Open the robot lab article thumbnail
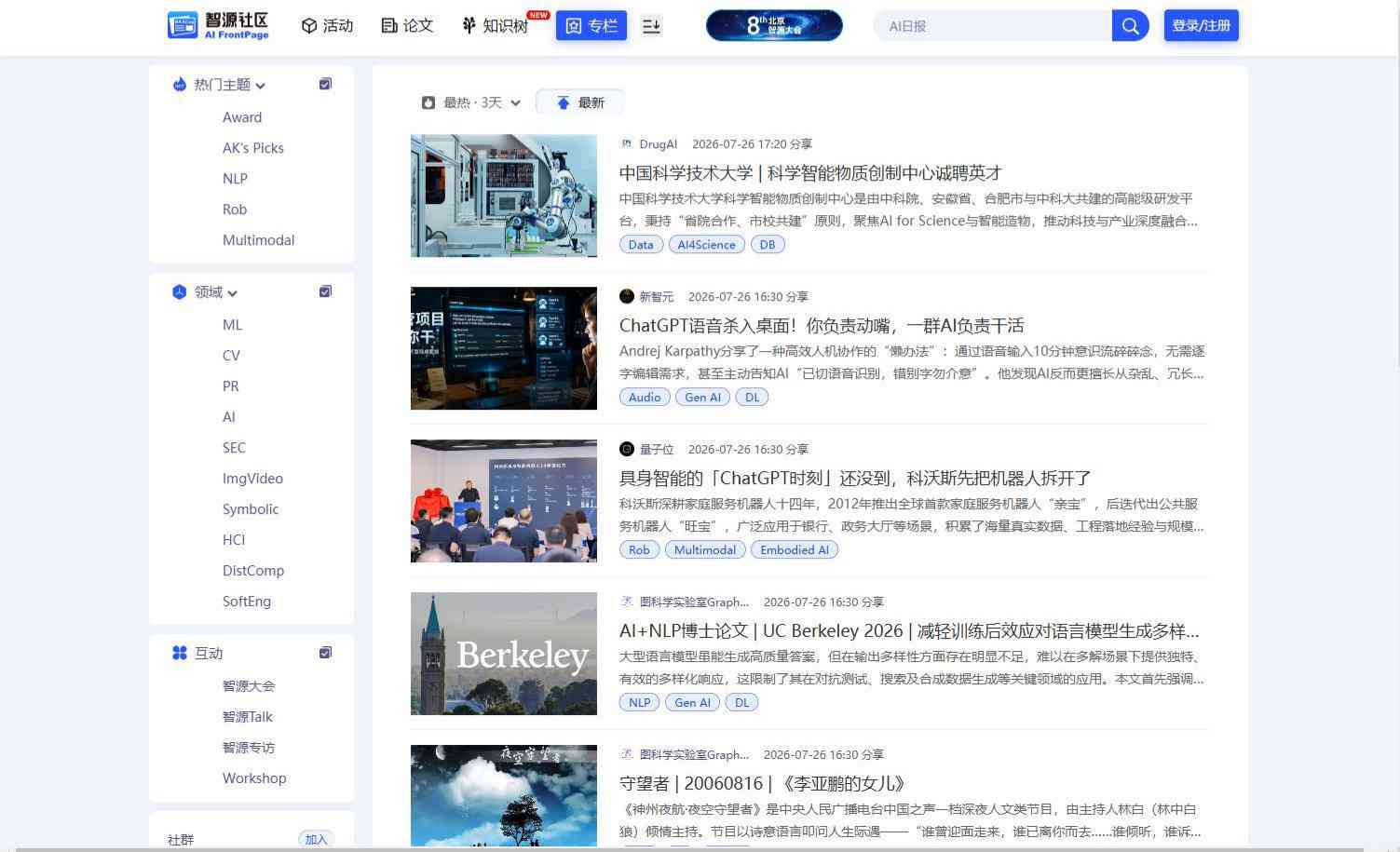The width and height of the screenshot is (1400, 852). pyautogui.click(x=504, y=196)
